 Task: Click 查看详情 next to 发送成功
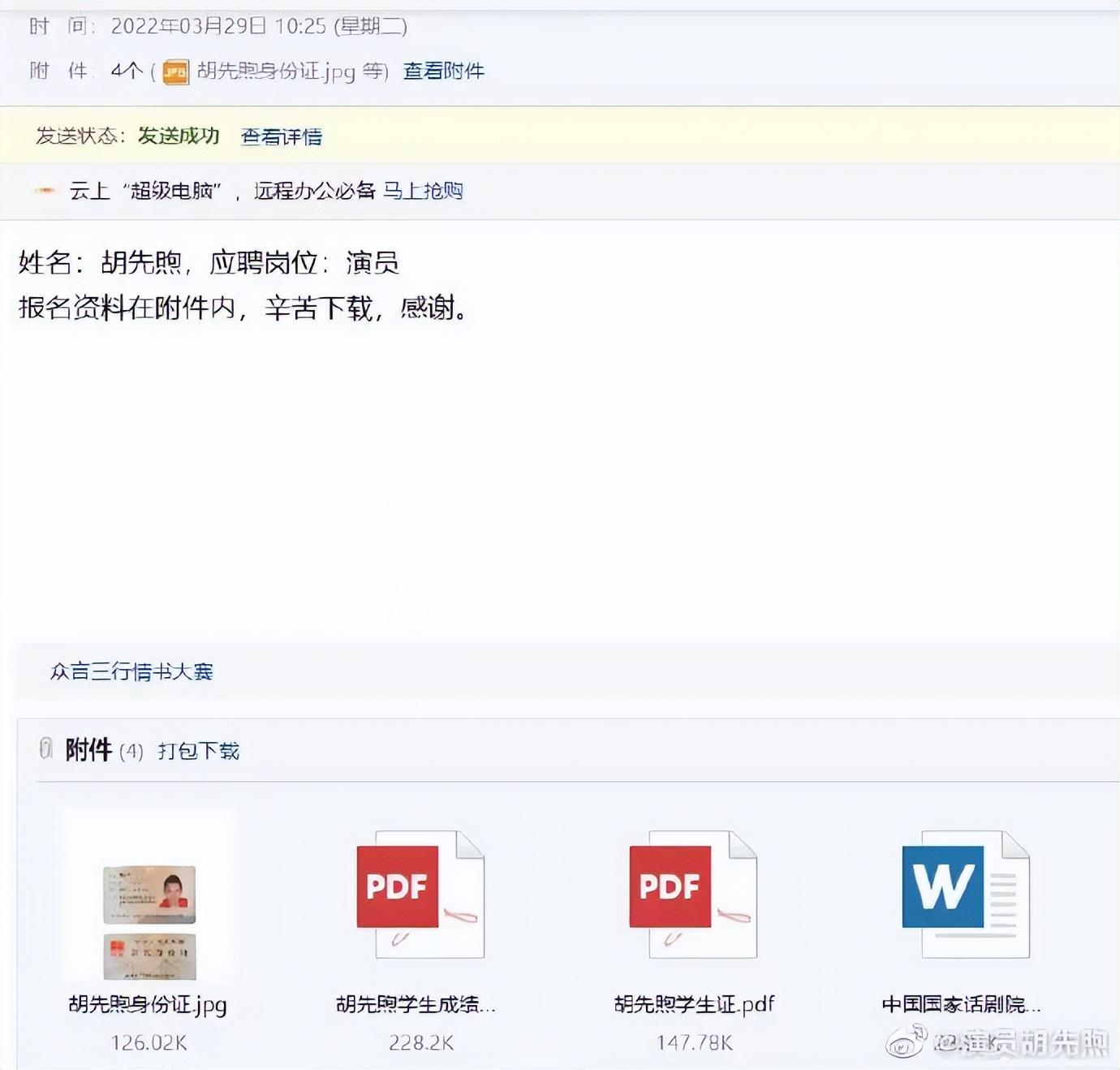pos(278,137)
